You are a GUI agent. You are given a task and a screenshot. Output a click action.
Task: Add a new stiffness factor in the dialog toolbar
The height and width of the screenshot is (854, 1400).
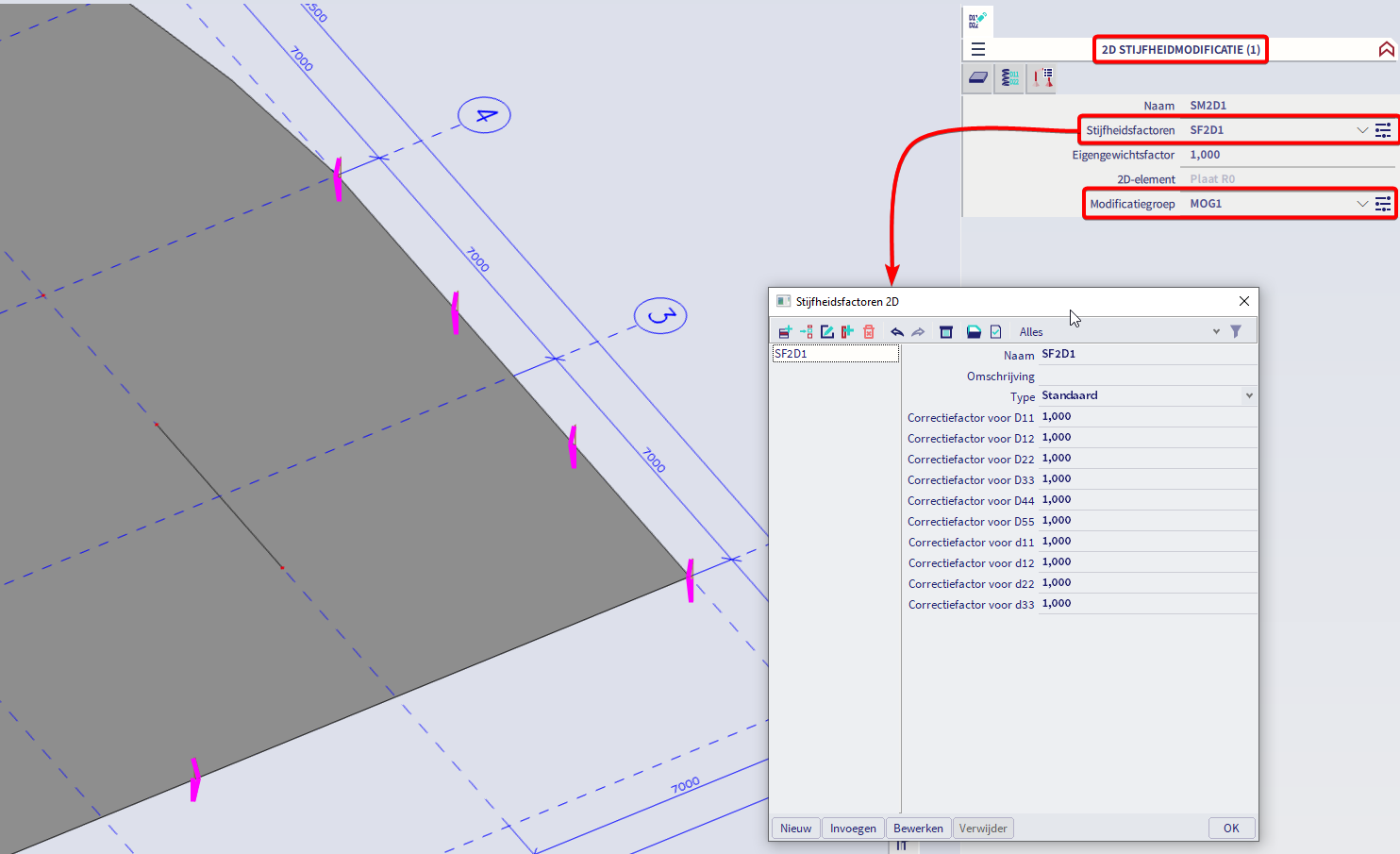[784, 331]
